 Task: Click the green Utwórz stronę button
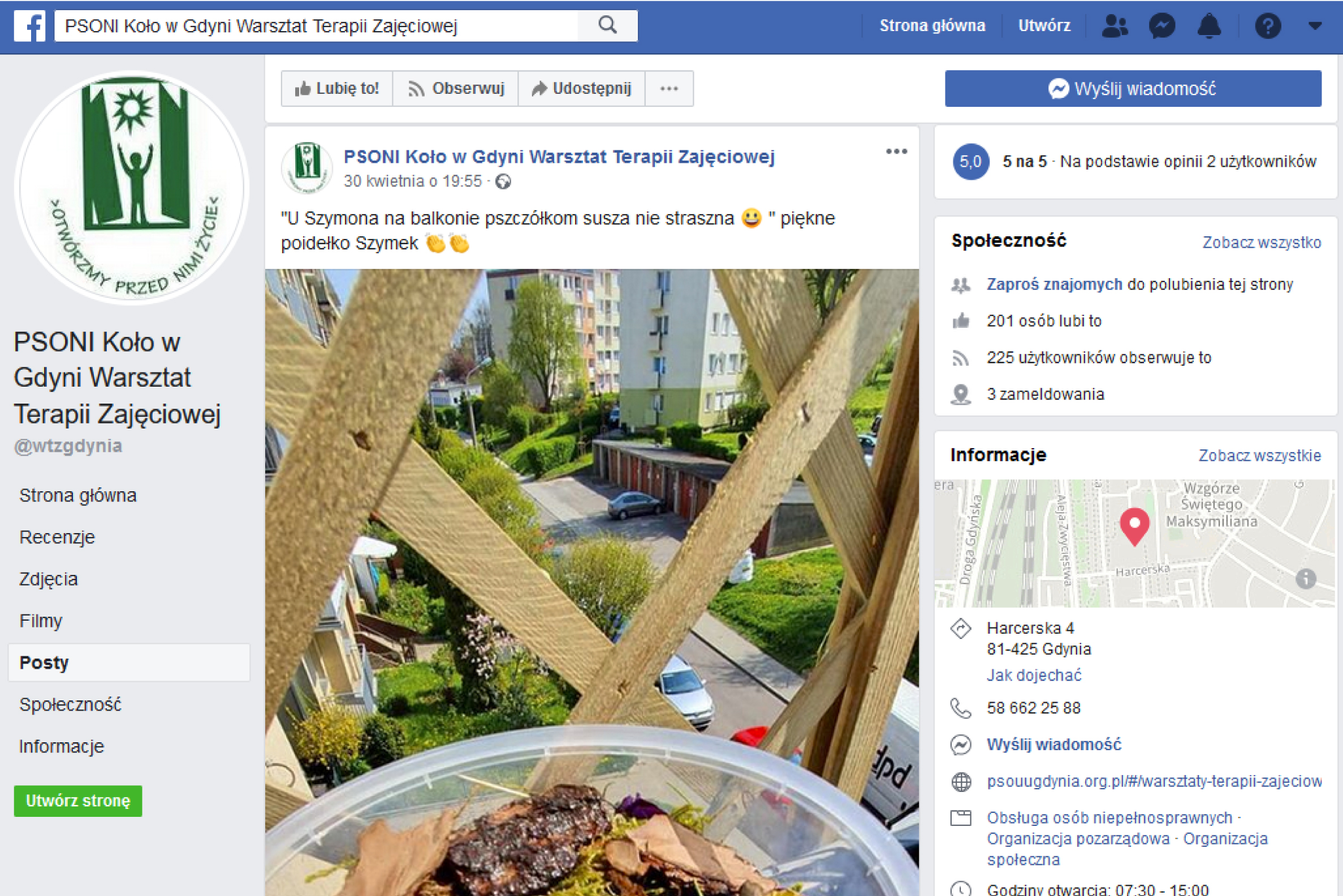pos(77,800)
